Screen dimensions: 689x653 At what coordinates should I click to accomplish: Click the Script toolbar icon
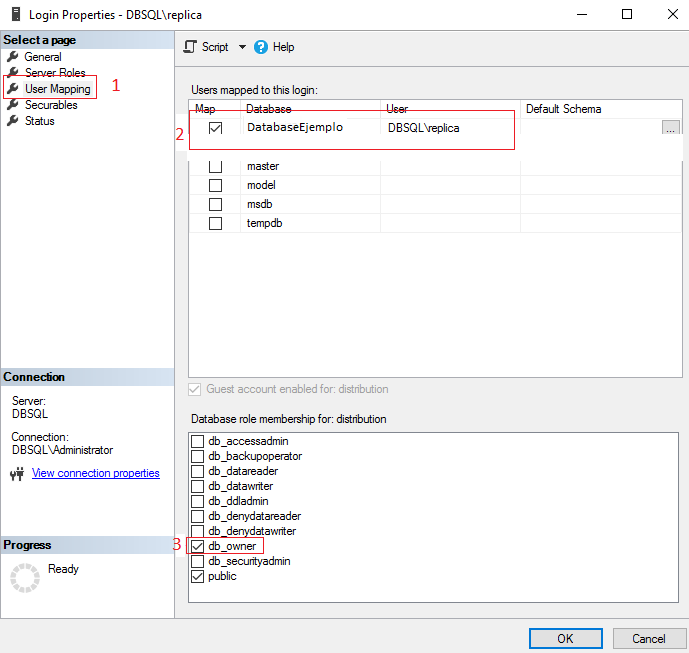click(x=190, y=47)
